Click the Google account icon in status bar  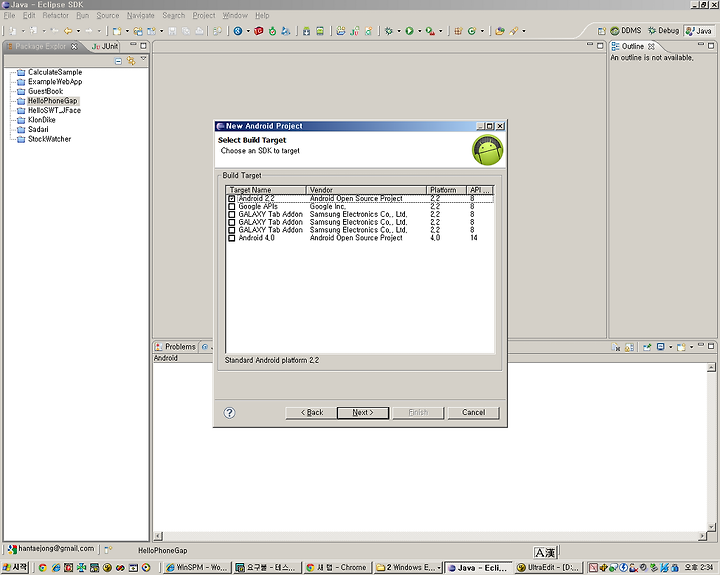[12, 549]
